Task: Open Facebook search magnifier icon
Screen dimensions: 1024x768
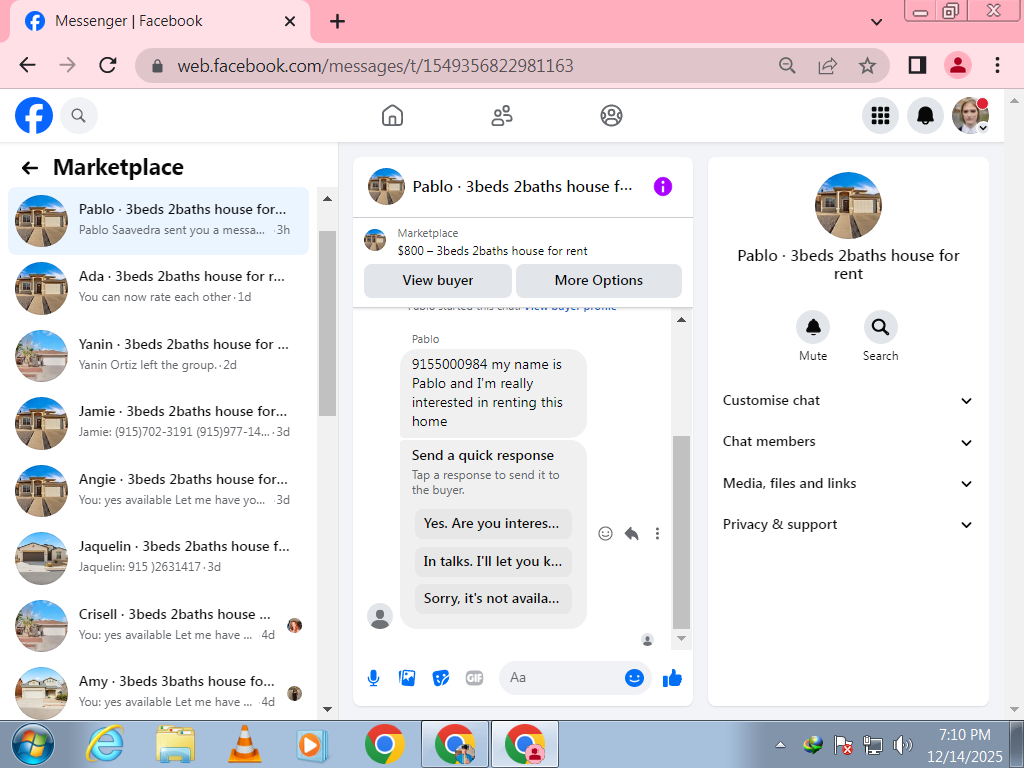Action: click(78, 116)
